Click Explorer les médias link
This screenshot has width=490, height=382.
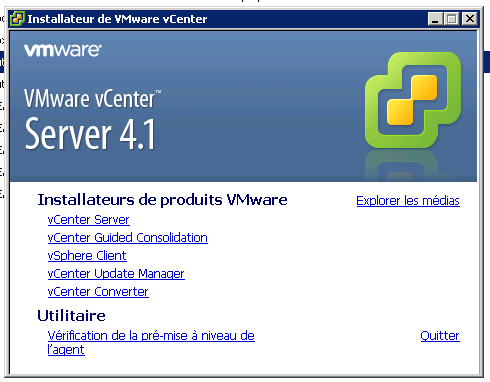(408, 201)
